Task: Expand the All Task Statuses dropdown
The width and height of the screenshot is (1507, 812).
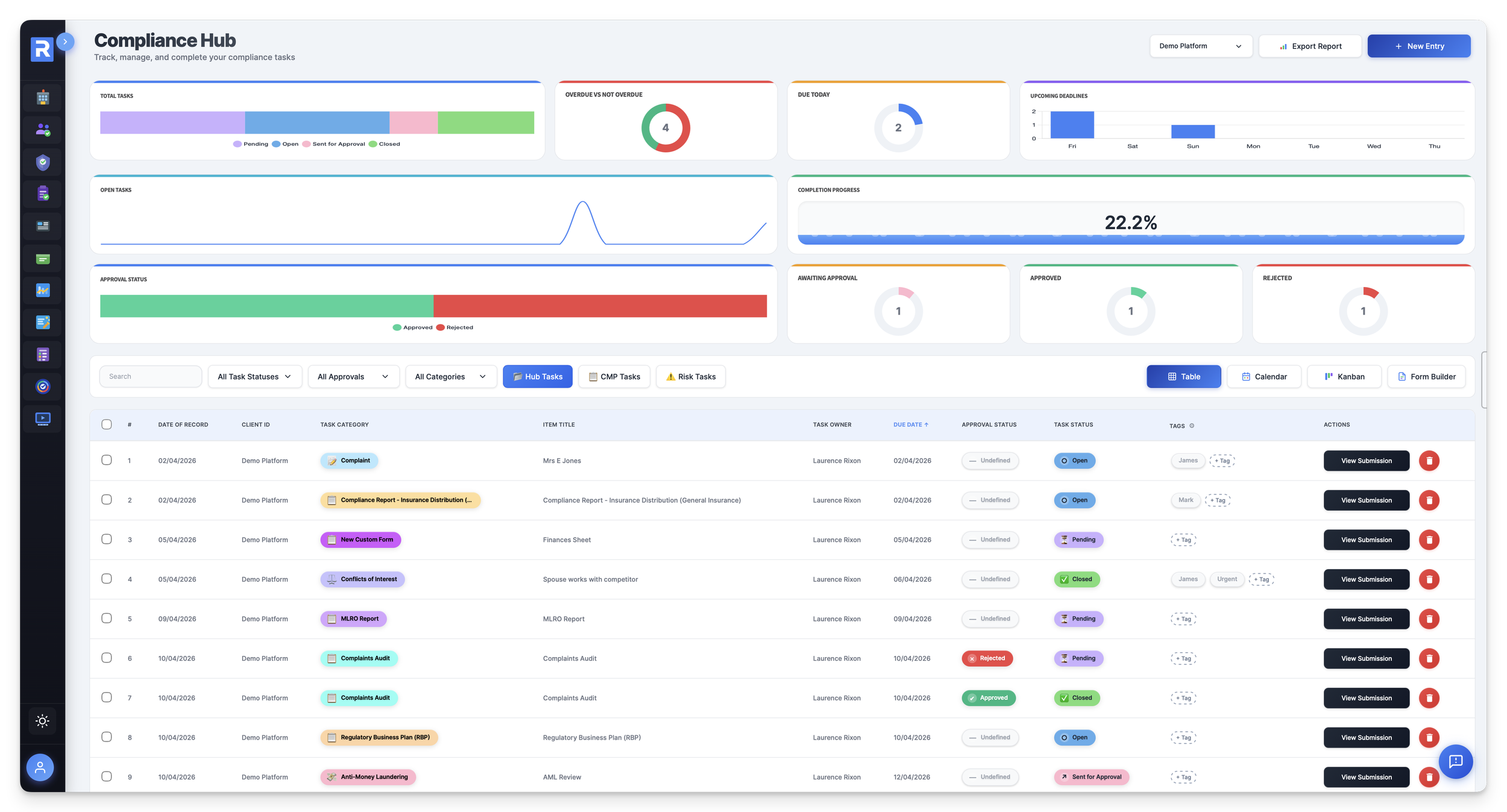Action: pos(254,376)
